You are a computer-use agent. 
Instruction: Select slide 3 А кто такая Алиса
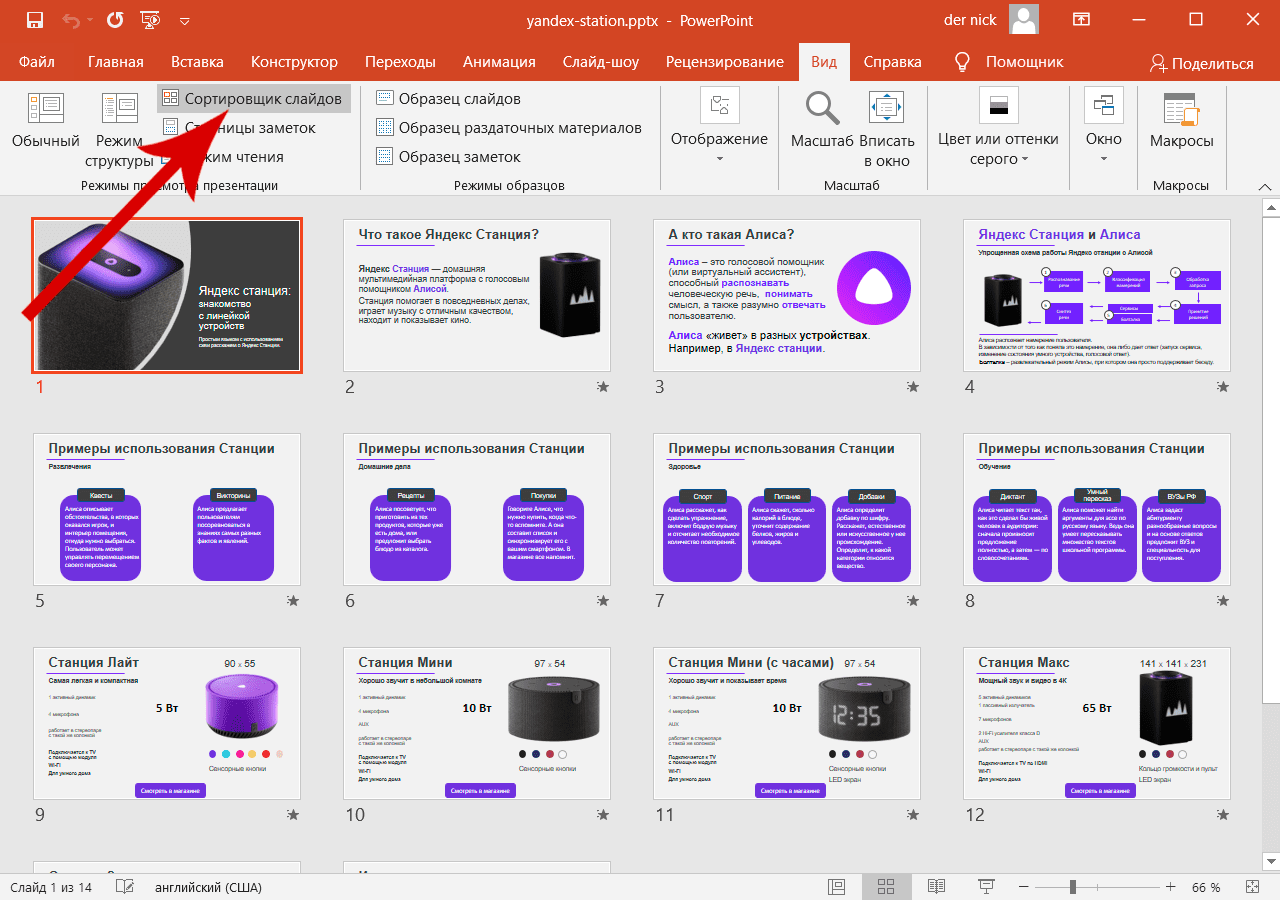(787, 295)
